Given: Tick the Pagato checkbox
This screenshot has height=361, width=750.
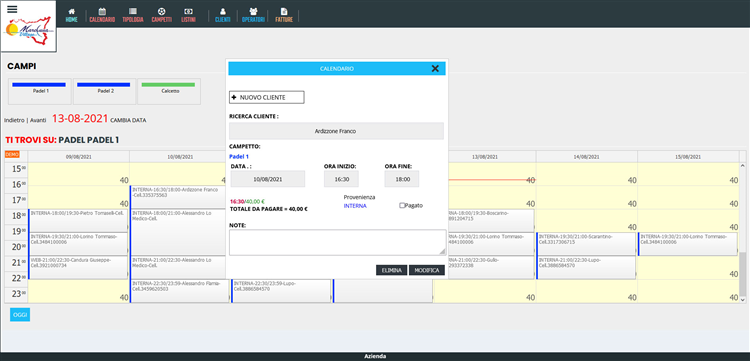Looking at the screenshot, I should [x=402, y=206].
